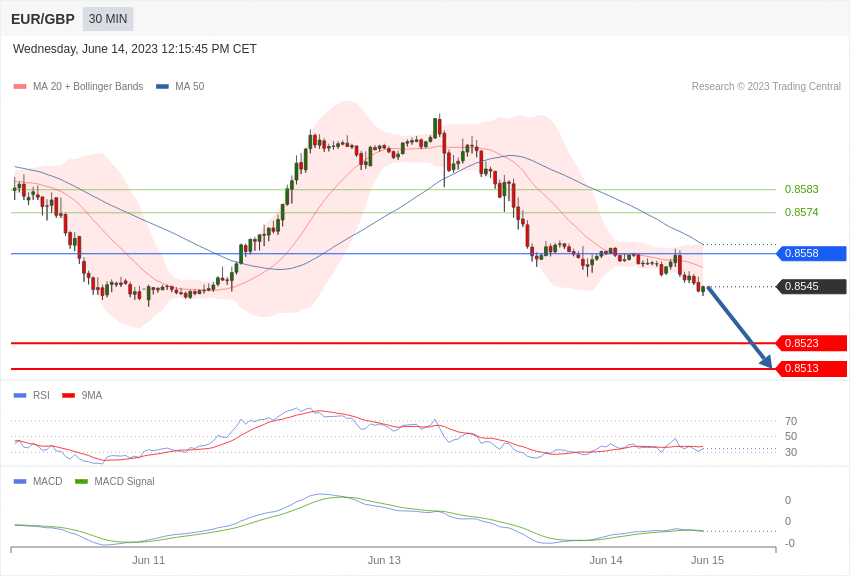The image size is (850, 576).
Task: Select the 0.8574 resistance level label
Action: (x=801, y=212)
